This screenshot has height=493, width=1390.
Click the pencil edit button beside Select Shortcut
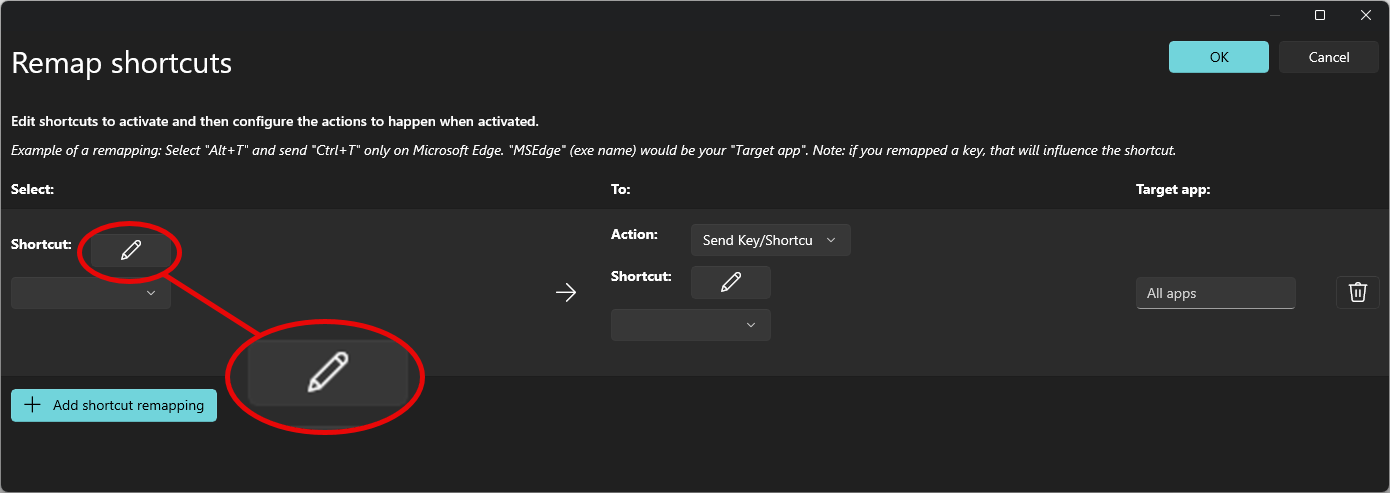(131, 250)
